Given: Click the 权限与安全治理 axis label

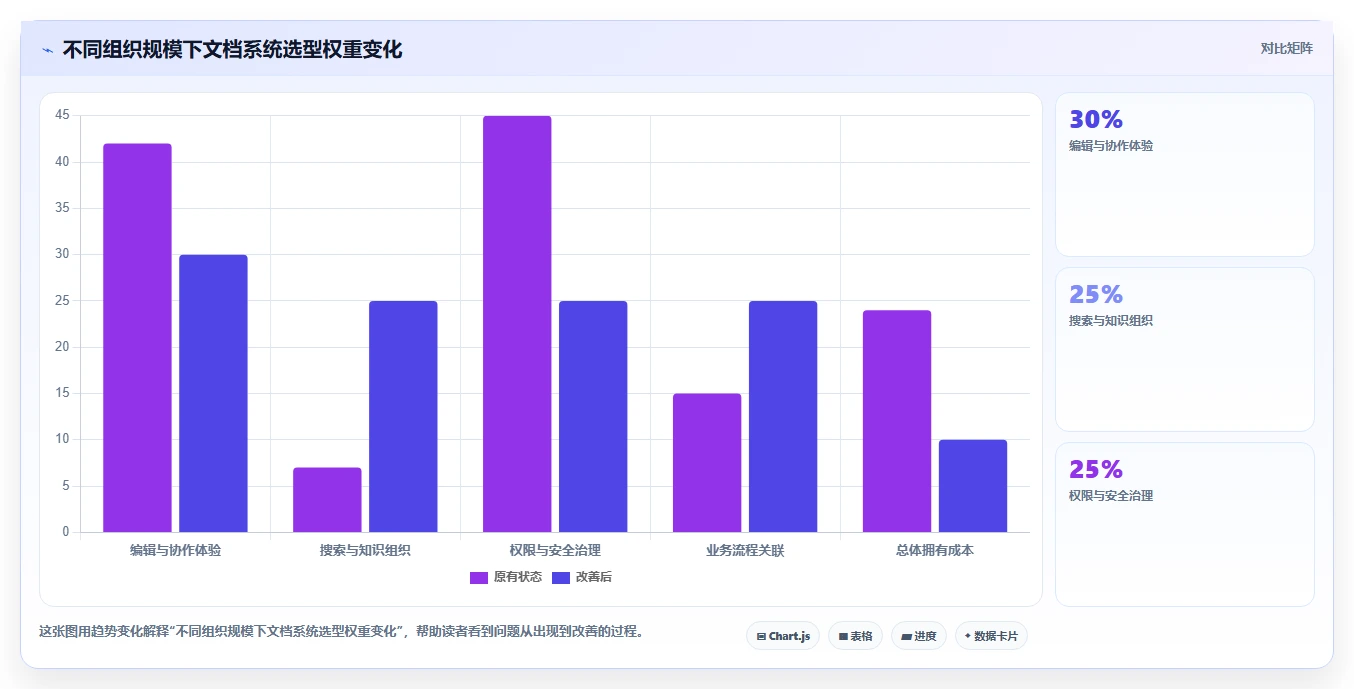Looking at the screenshot, I should tap(555, 550).
